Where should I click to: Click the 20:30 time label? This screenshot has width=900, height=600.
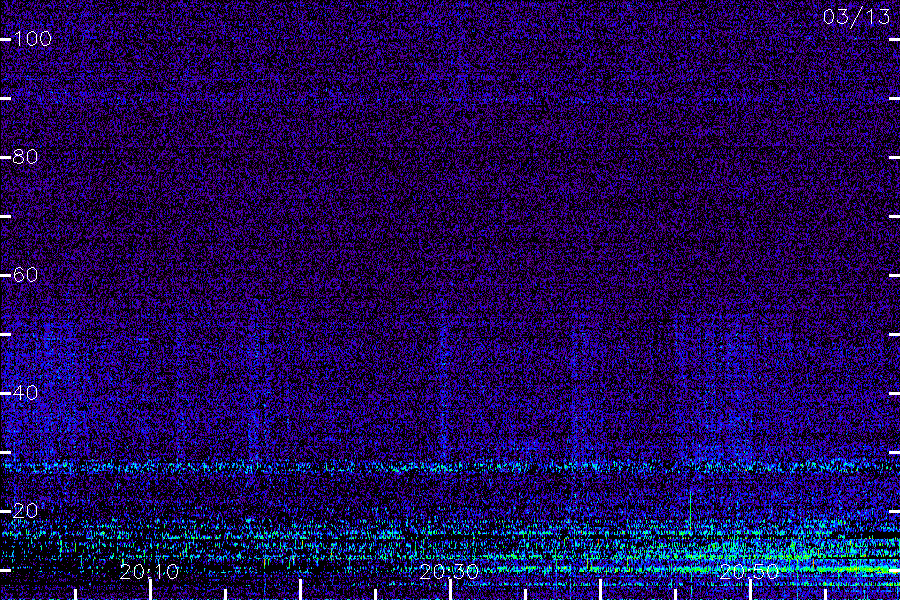pyautogui.click(x=449, y=572)
